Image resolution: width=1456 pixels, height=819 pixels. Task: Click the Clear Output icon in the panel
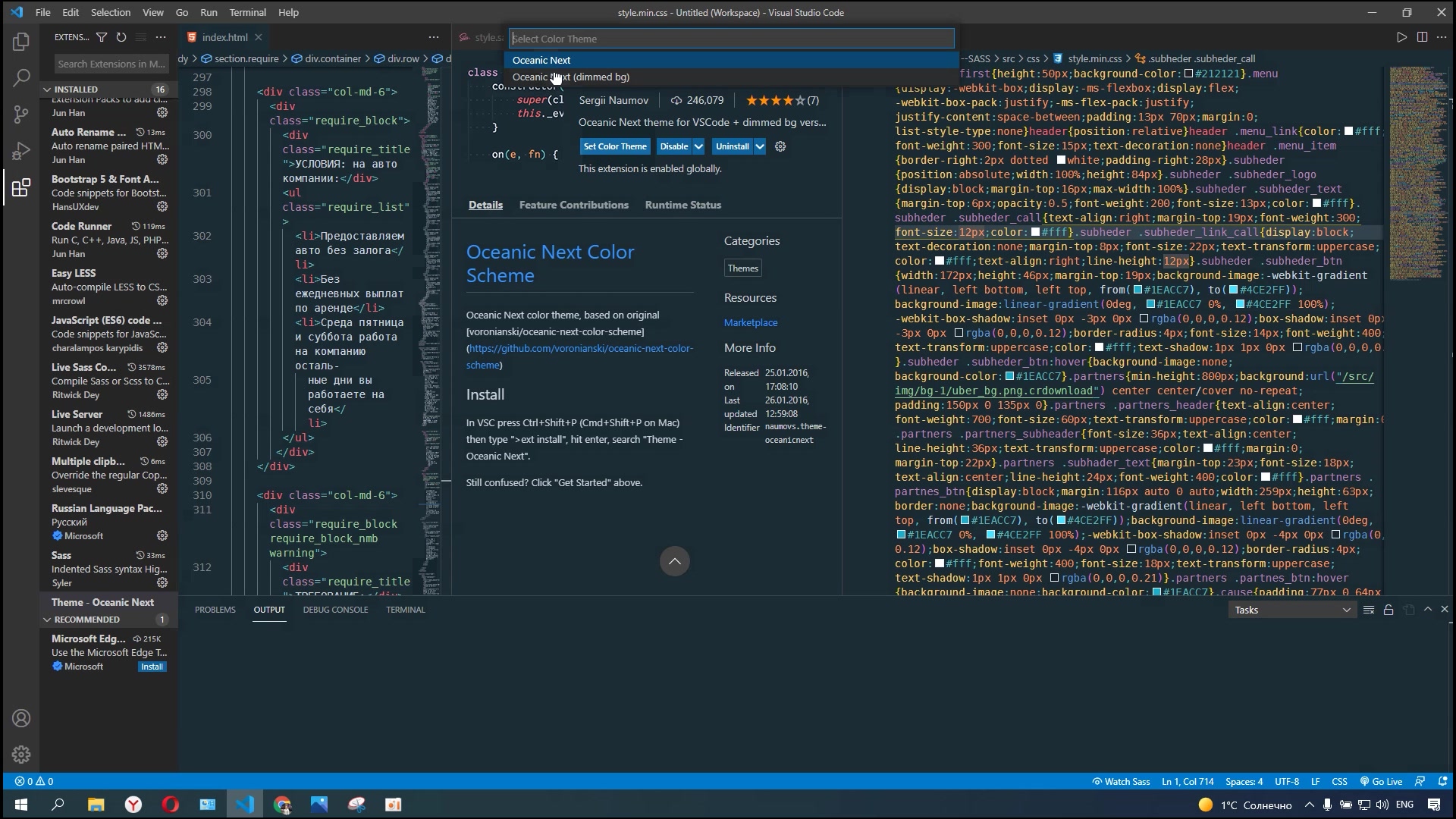(1369, 610)
